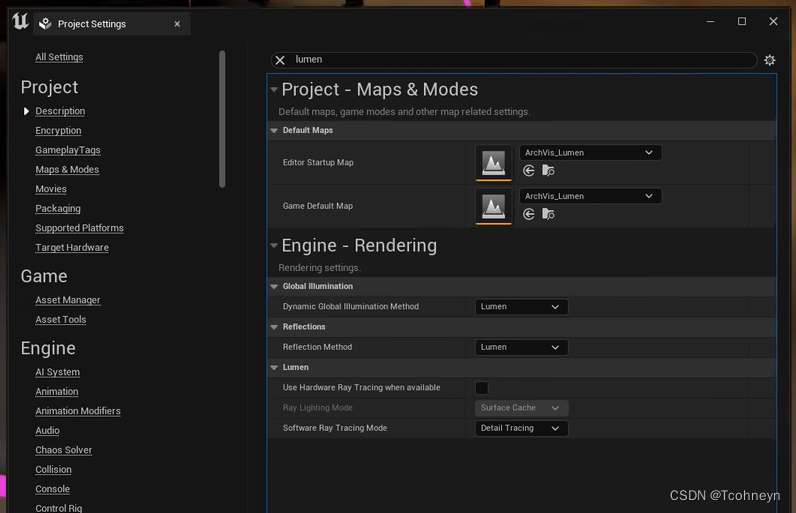The height and width of the screenshot is (513, 796).
Task: Use selected asset for Game Default Map
Action: pos(528,214)
